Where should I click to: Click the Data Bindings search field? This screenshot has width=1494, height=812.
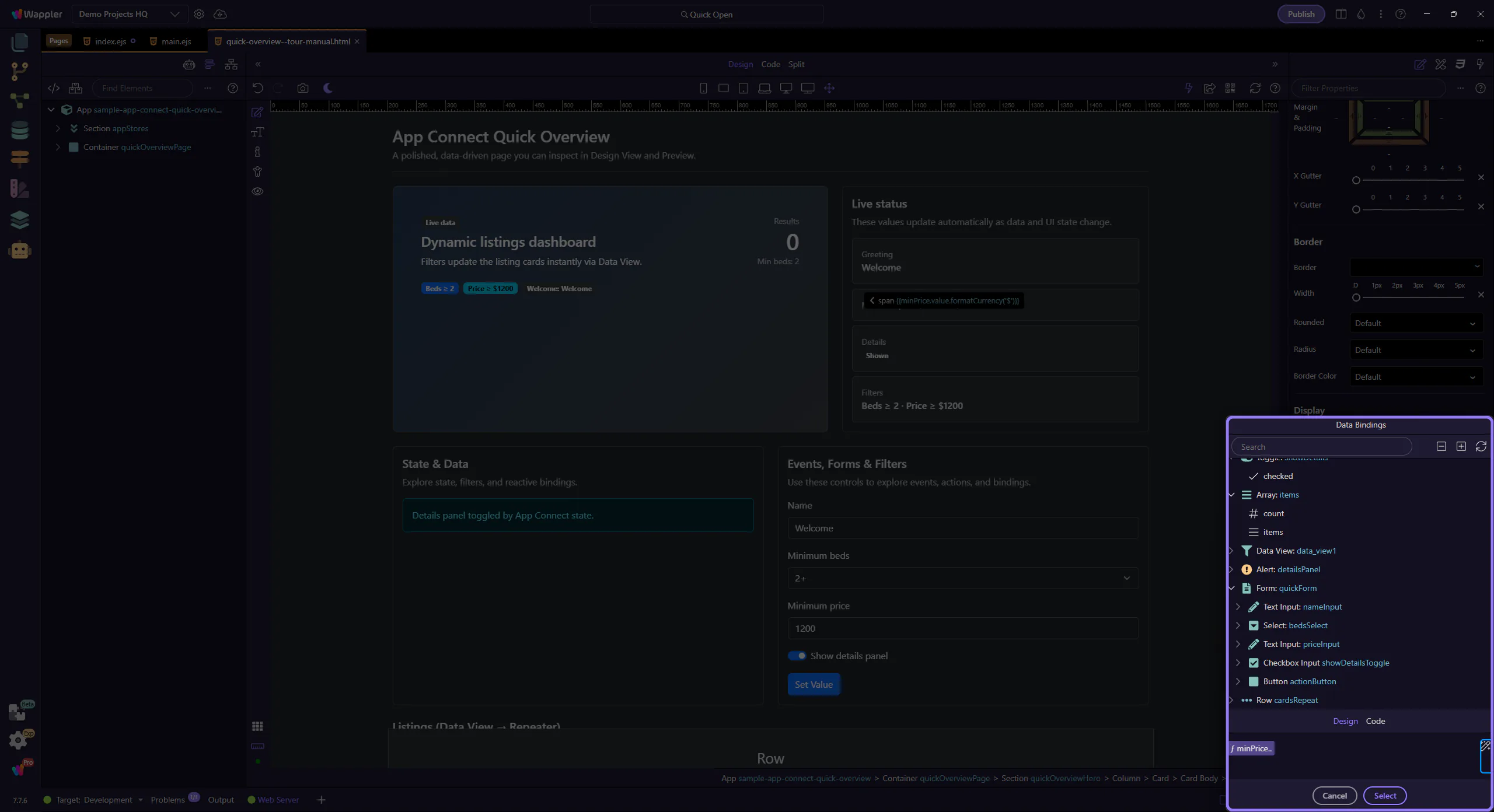pos(1321,447)
